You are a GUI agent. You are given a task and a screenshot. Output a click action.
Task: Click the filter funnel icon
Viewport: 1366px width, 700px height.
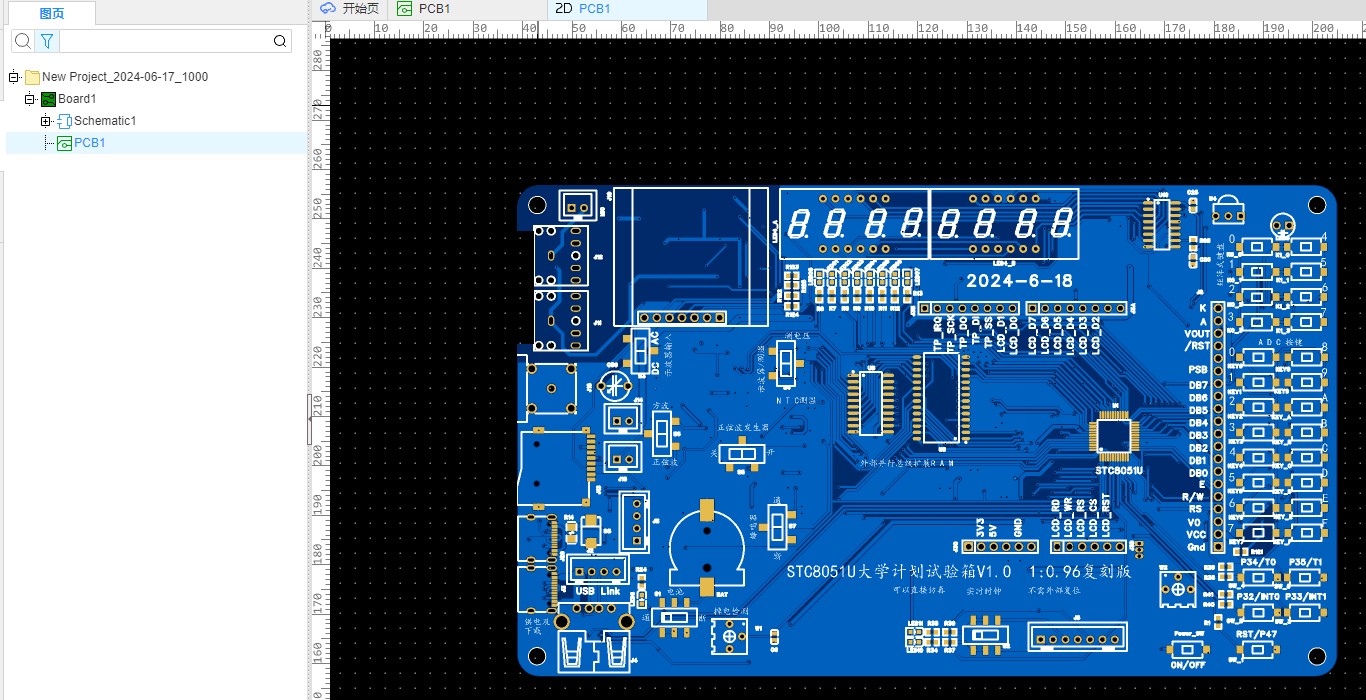point(47,41)
